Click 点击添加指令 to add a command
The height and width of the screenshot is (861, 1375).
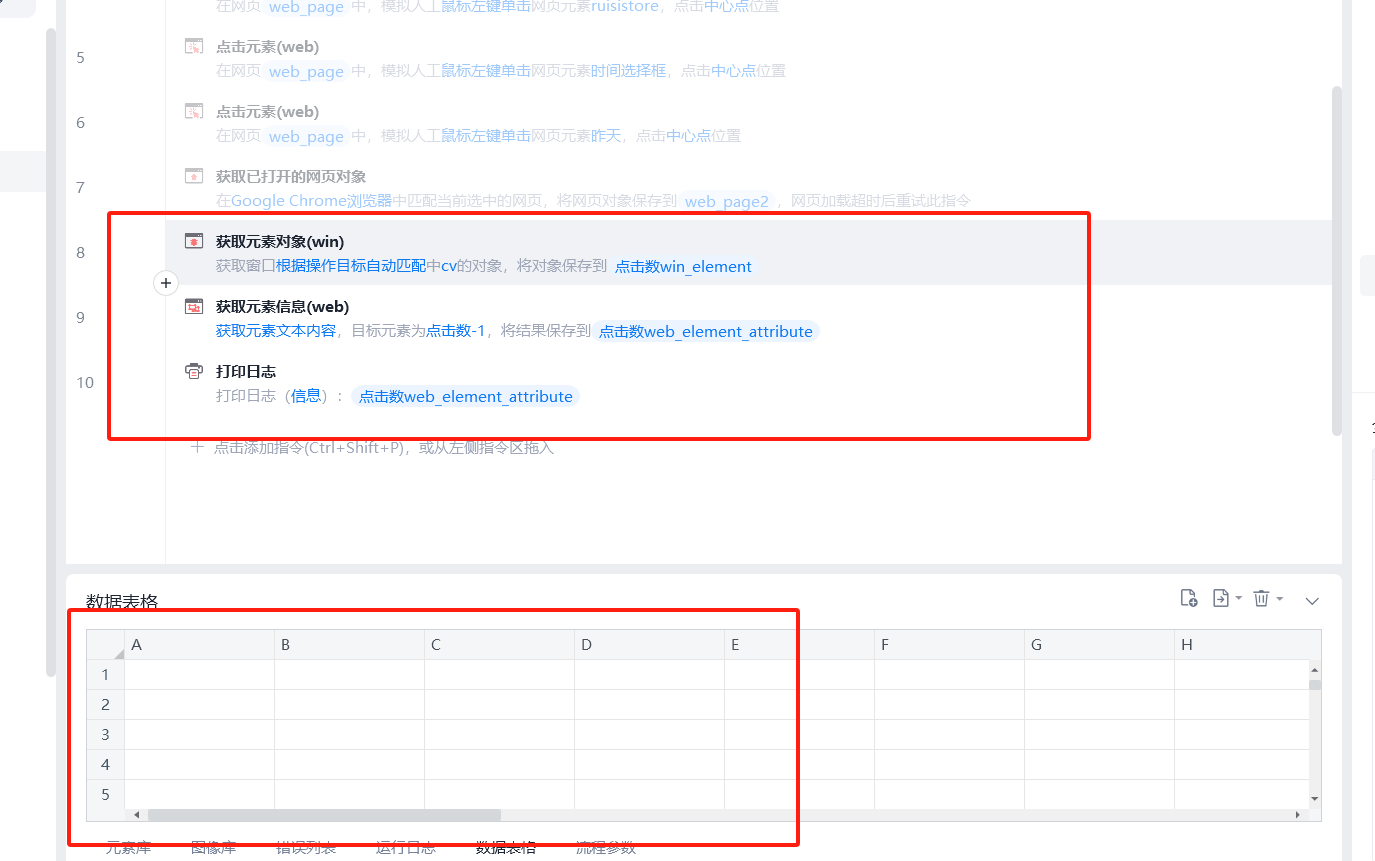372,447
